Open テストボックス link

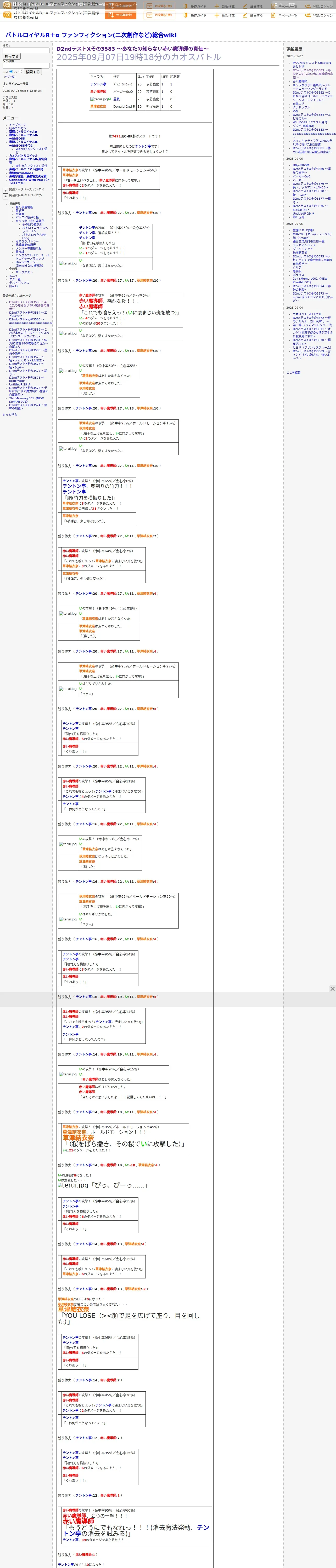(19, 283)
